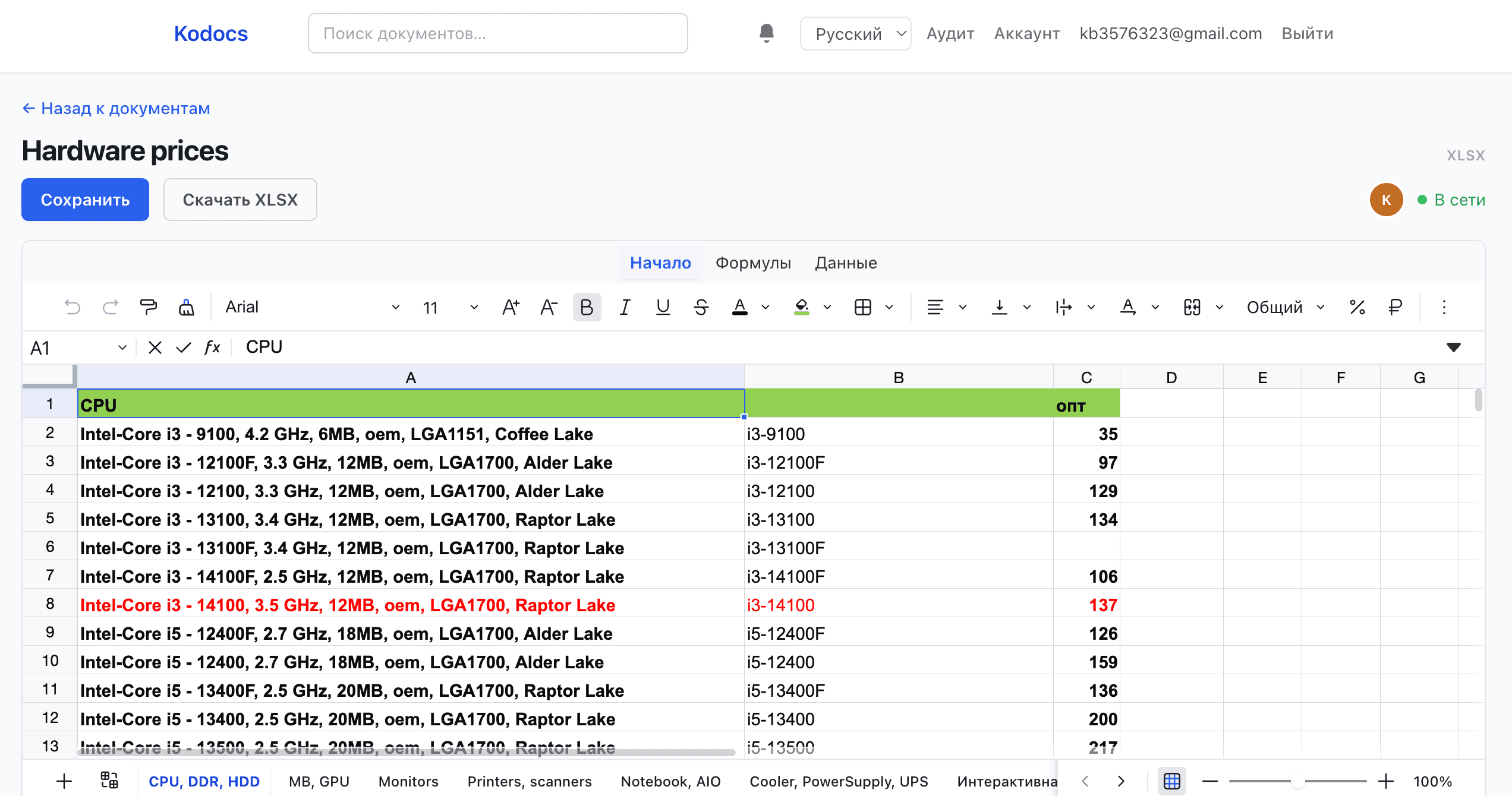Screen dimensions: 1512x796
Task: Add a new sheet with plus icon
Action: tap(64, 781)
